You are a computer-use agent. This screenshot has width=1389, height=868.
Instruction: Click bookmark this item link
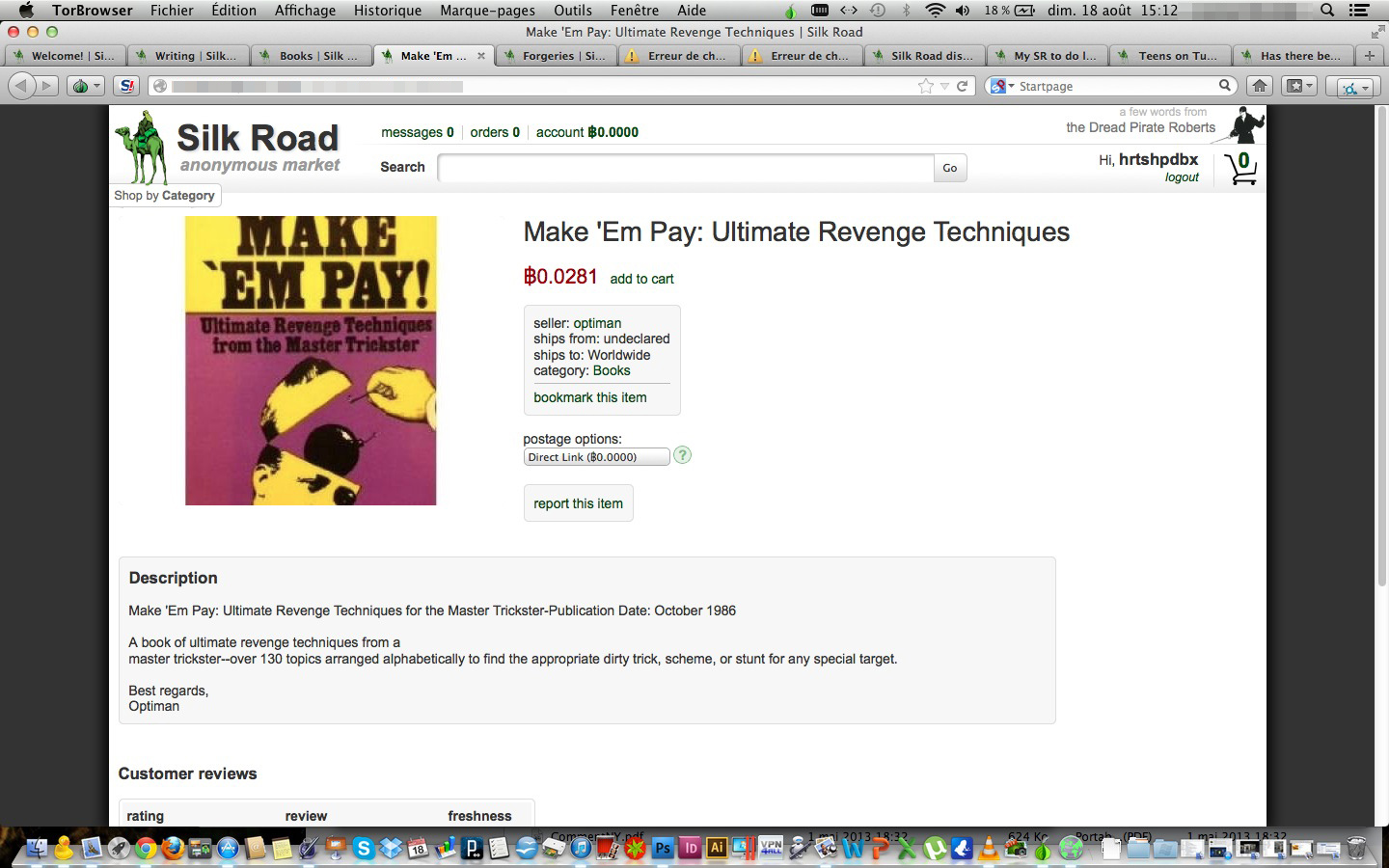(590, 397)
